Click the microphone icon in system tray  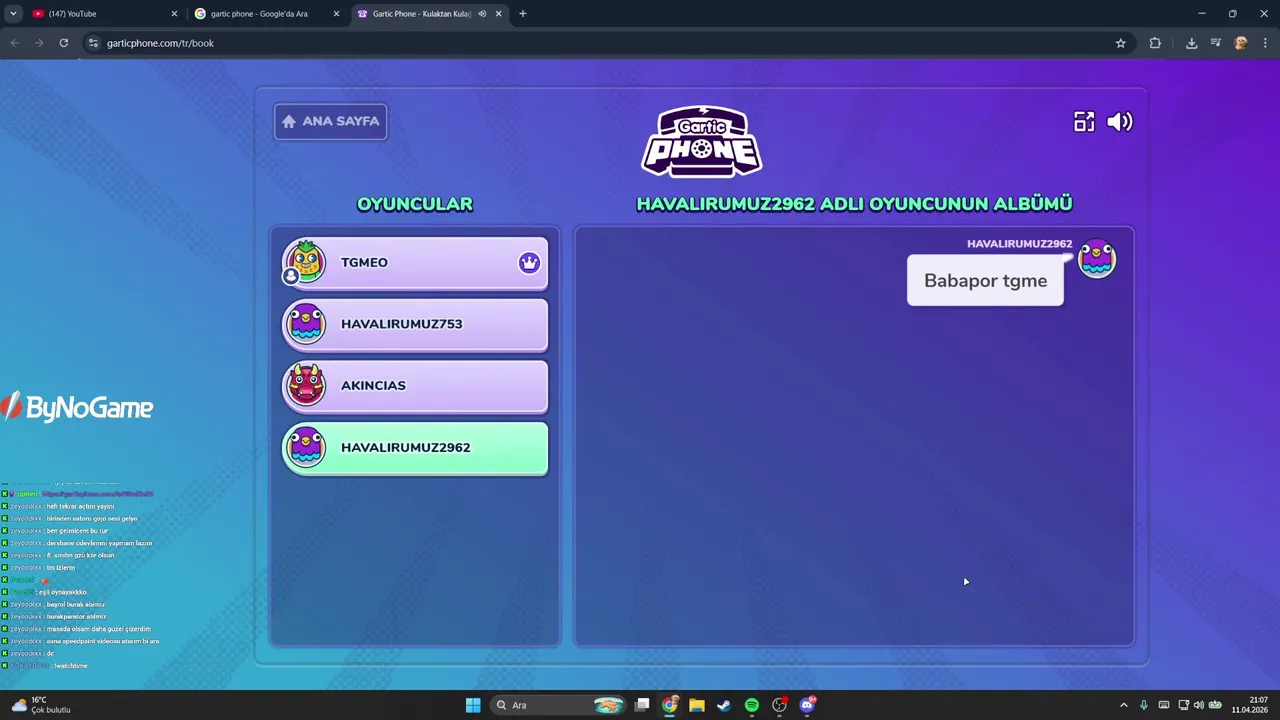pyautogui.click(x=1144, y=705)
